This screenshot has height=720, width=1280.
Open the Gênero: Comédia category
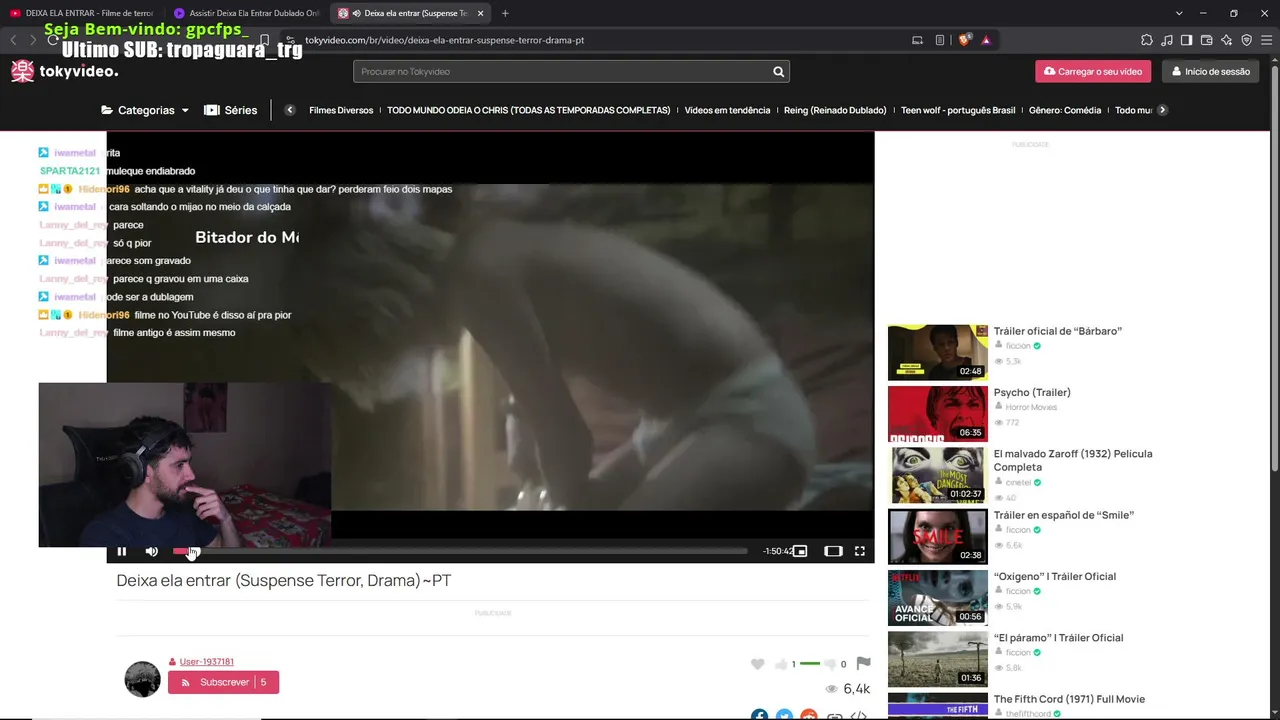click(x=1065, y=110)
